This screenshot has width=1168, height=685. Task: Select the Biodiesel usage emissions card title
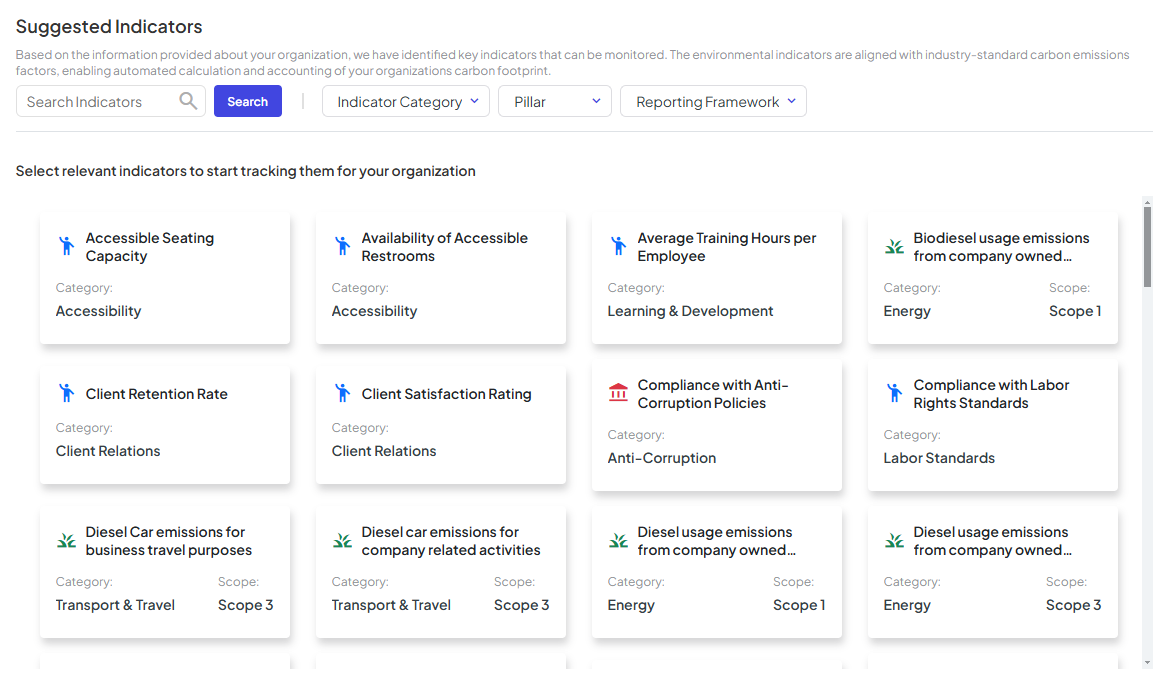1001,247
